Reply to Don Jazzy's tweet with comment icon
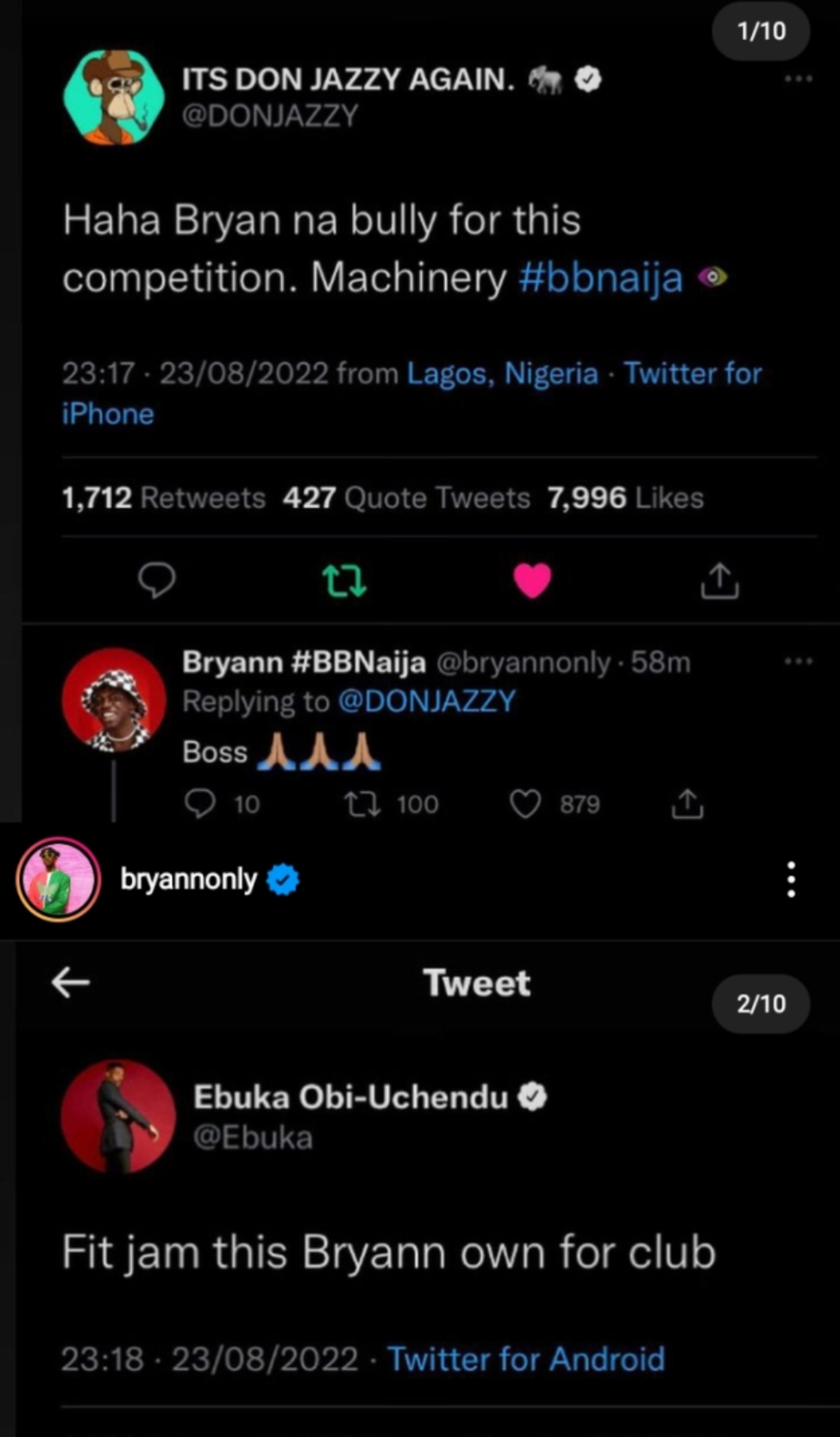Screen dimensions: 840x1437 coord(157,580)
